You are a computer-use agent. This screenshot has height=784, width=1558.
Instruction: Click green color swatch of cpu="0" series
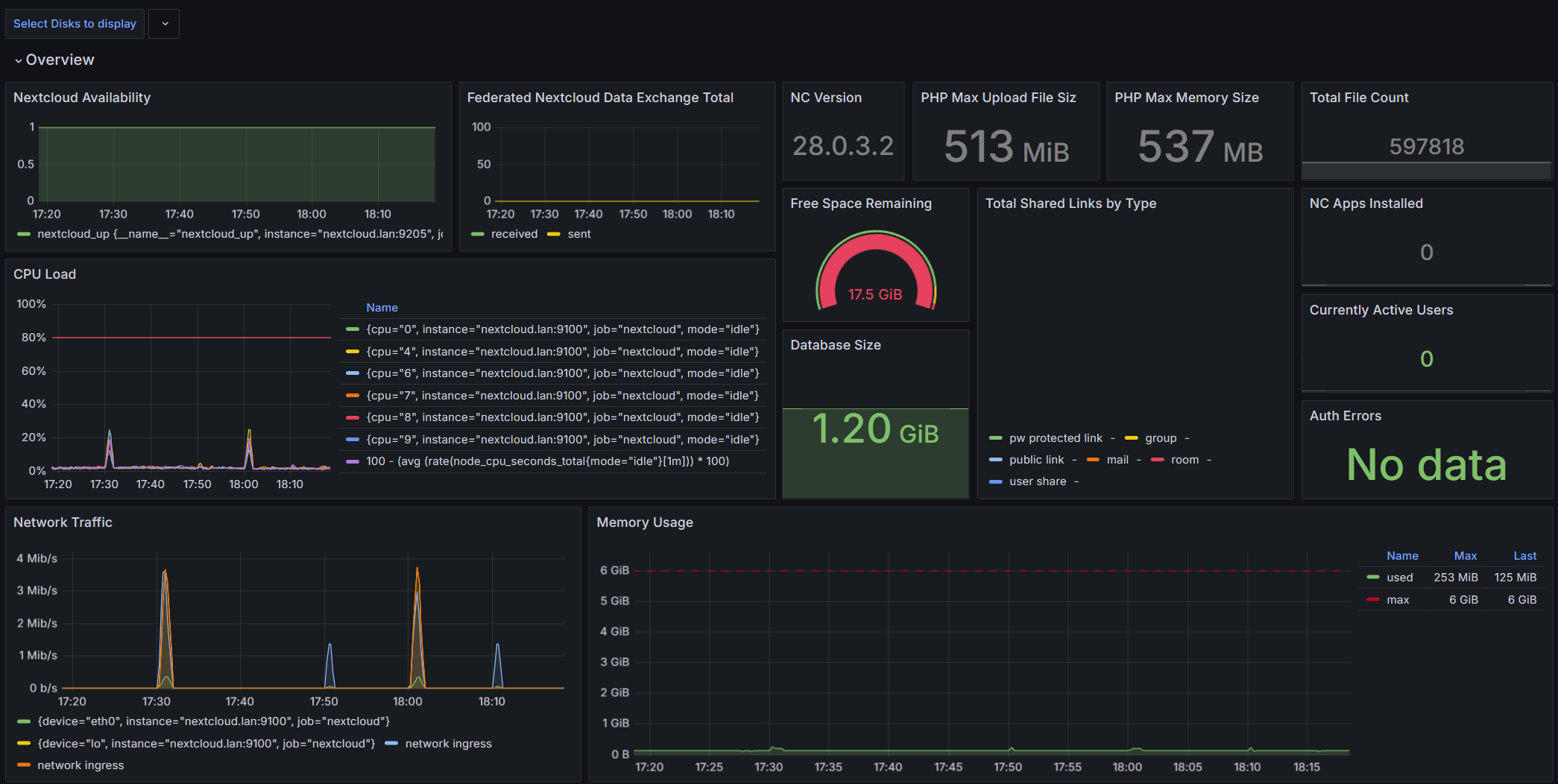(x=353, y=329)
